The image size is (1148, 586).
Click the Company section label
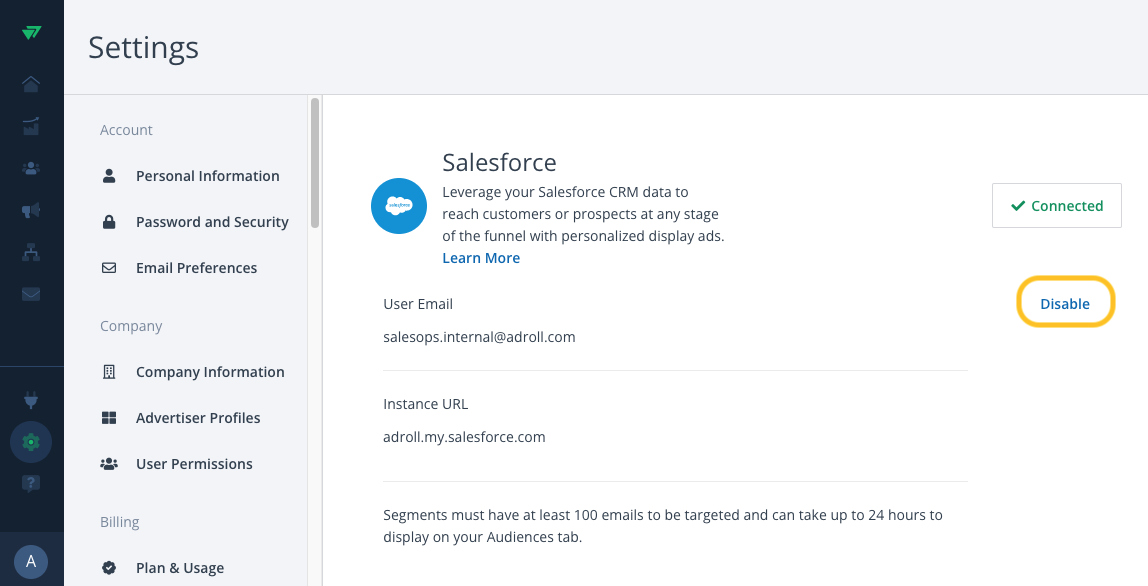click(131, 327)
